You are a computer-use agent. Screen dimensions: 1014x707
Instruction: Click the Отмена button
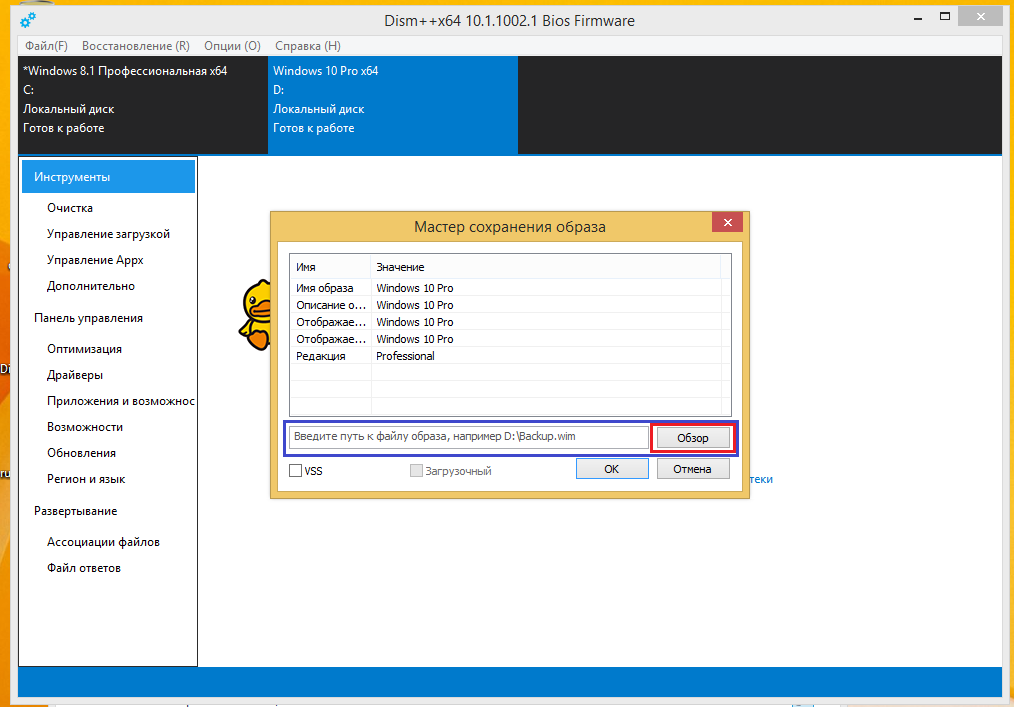(x=693, y=469)
